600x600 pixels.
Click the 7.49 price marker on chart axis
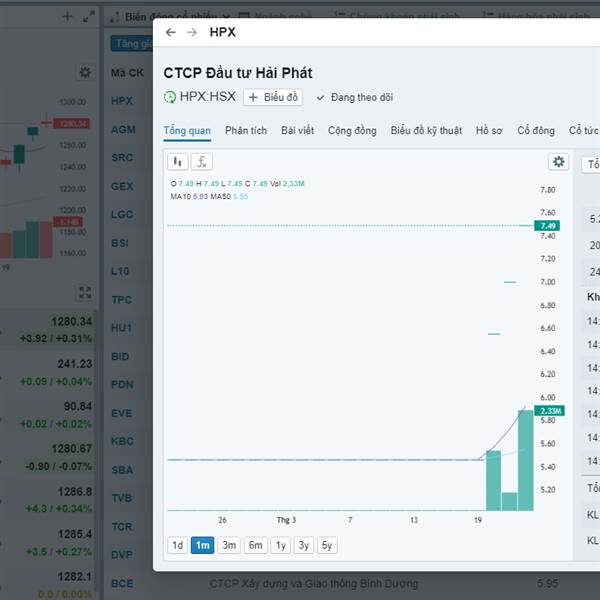[x=547, y=226]
